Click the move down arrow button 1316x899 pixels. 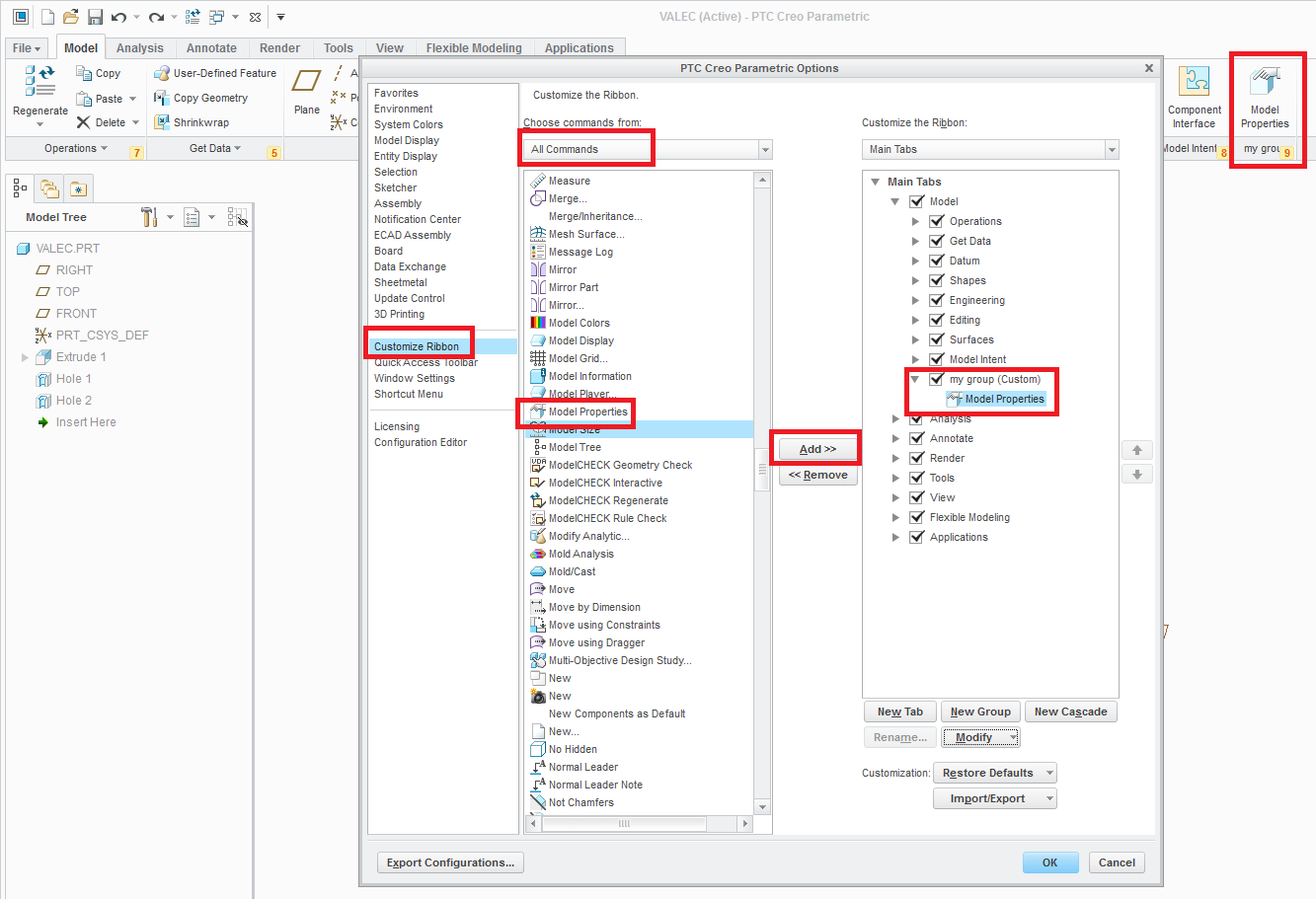1137,475
